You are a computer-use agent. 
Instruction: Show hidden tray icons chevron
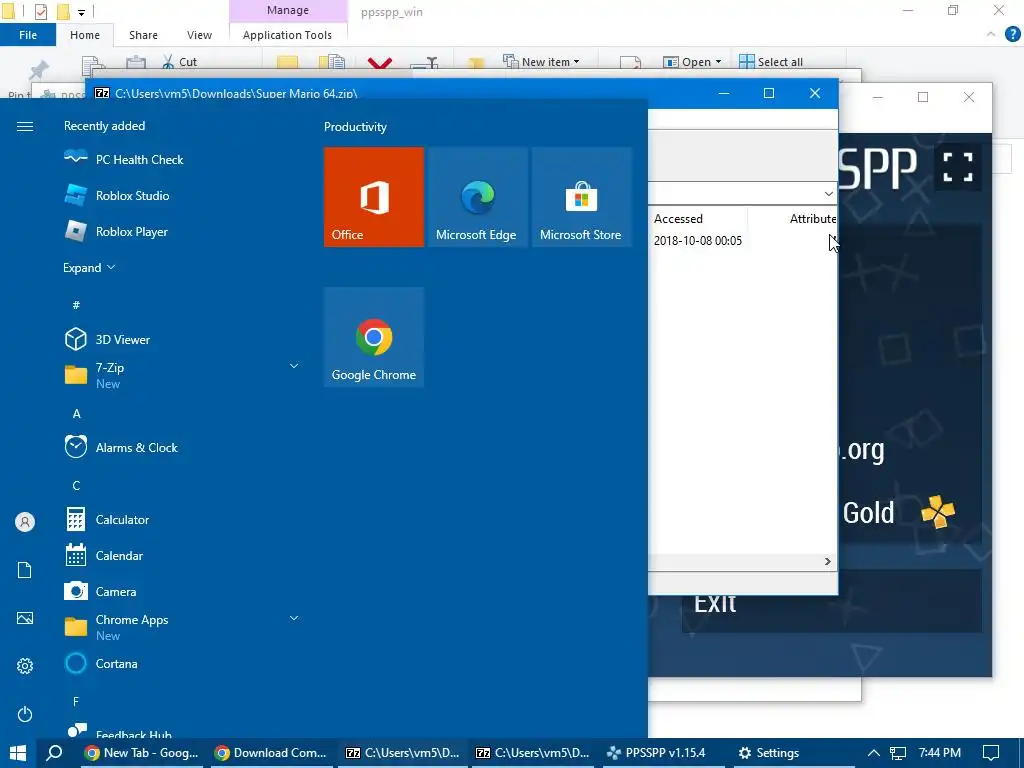click(873, 753)
